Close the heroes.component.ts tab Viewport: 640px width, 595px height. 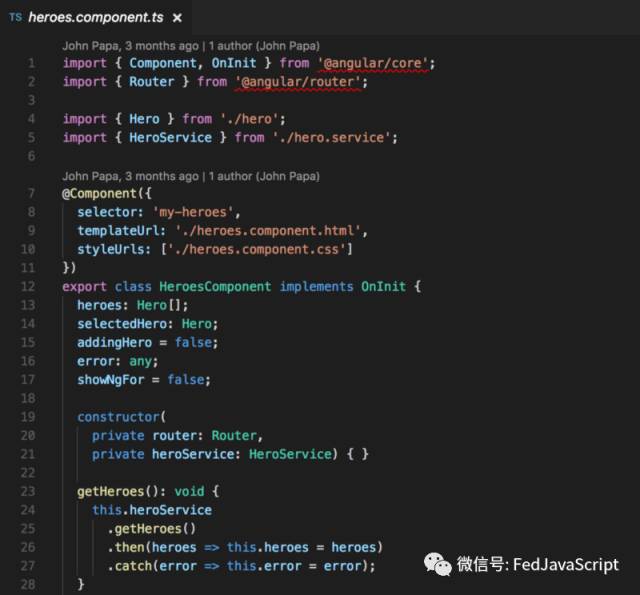pos(177,18)
